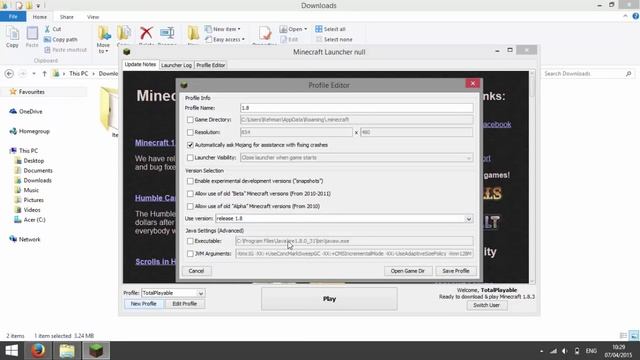Open the Acer (C:) drive
640x360 pixels.
click(30, 220)
